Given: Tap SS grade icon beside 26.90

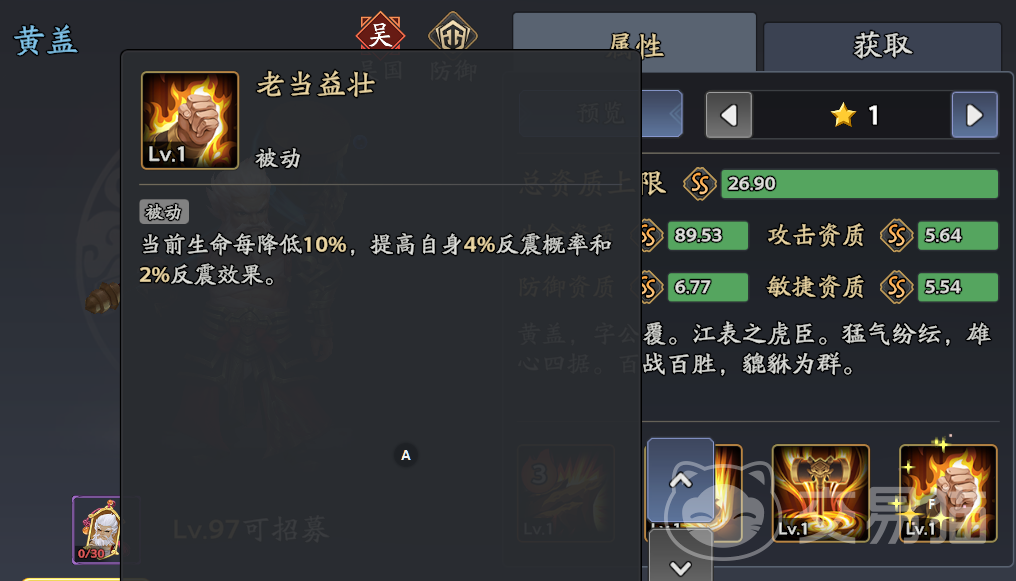Looking at the screenshot, I should click(700, 184).
